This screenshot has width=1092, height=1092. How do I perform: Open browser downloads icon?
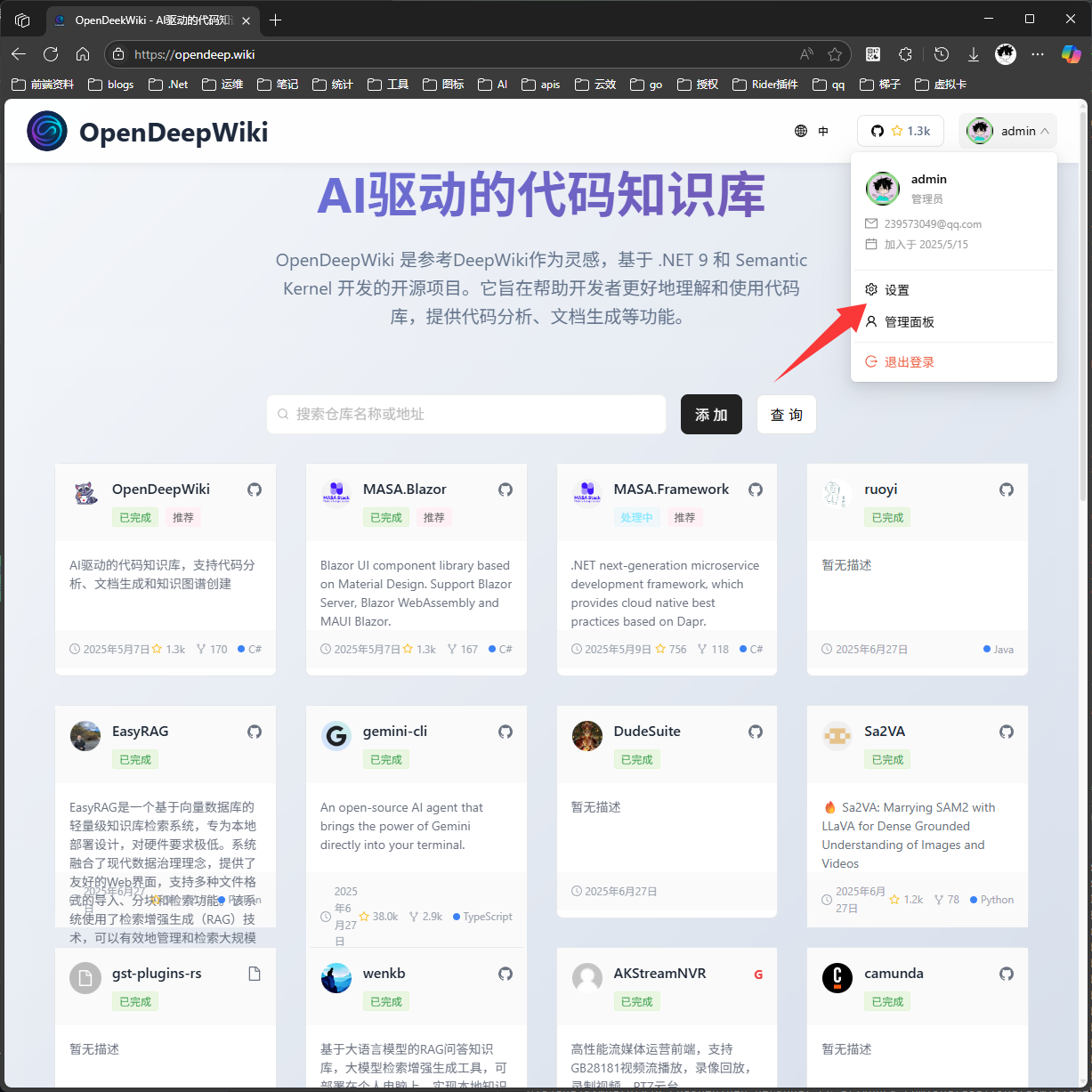click(974, 54)
